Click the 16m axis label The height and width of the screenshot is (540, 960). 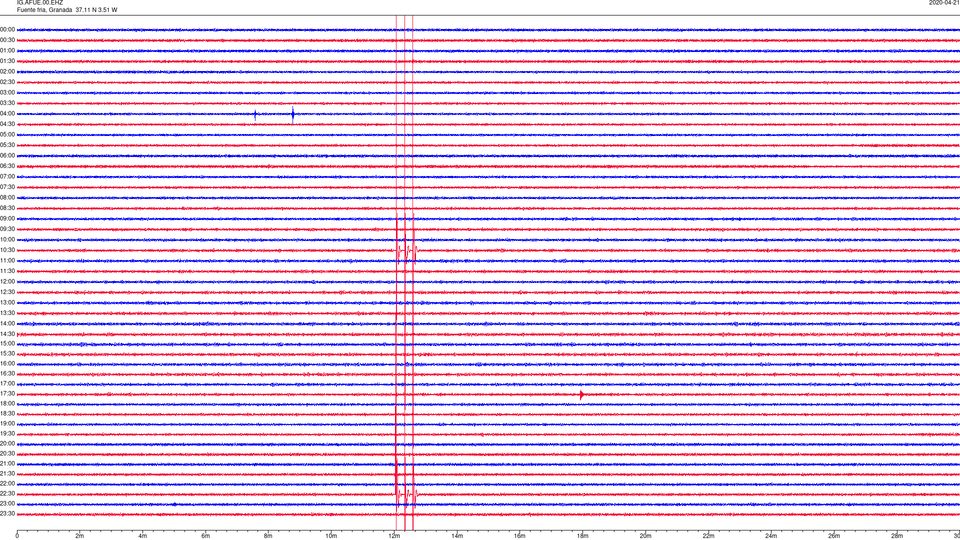coord(520,536)
